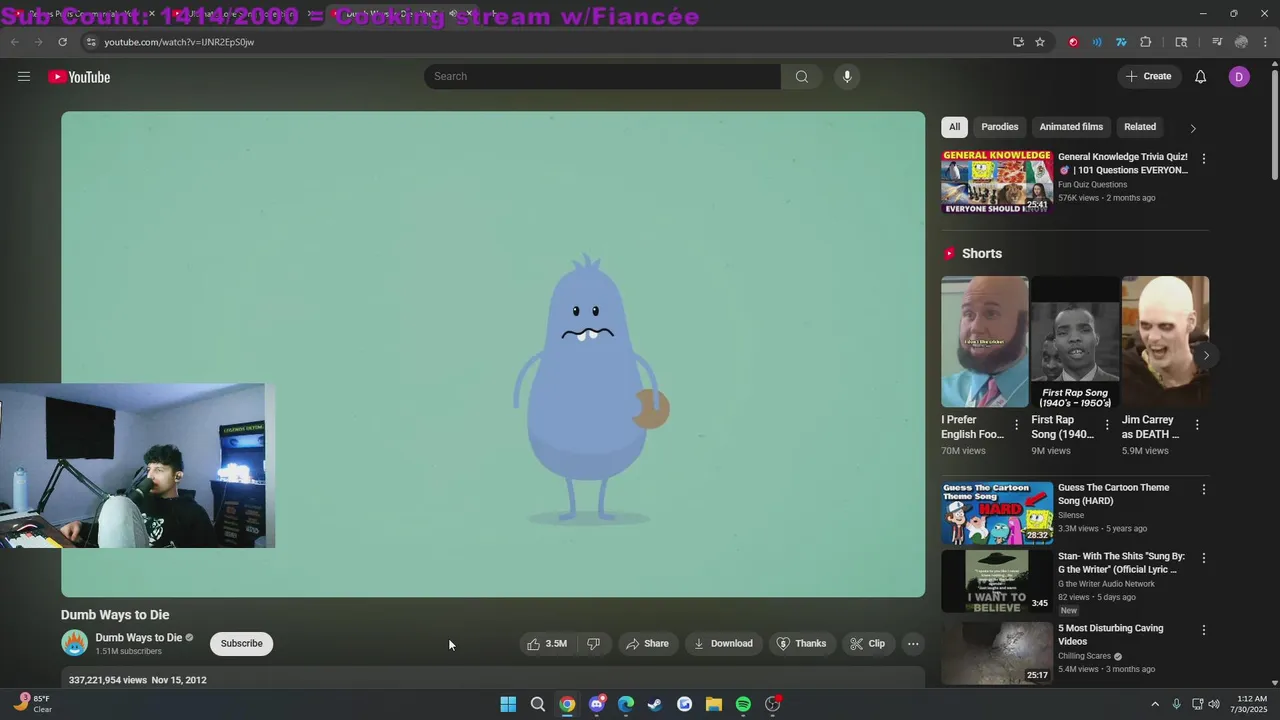The image size is (1280, 720).
Task: Like the Dumb Ways to Die video
Action: pos(546,644)
